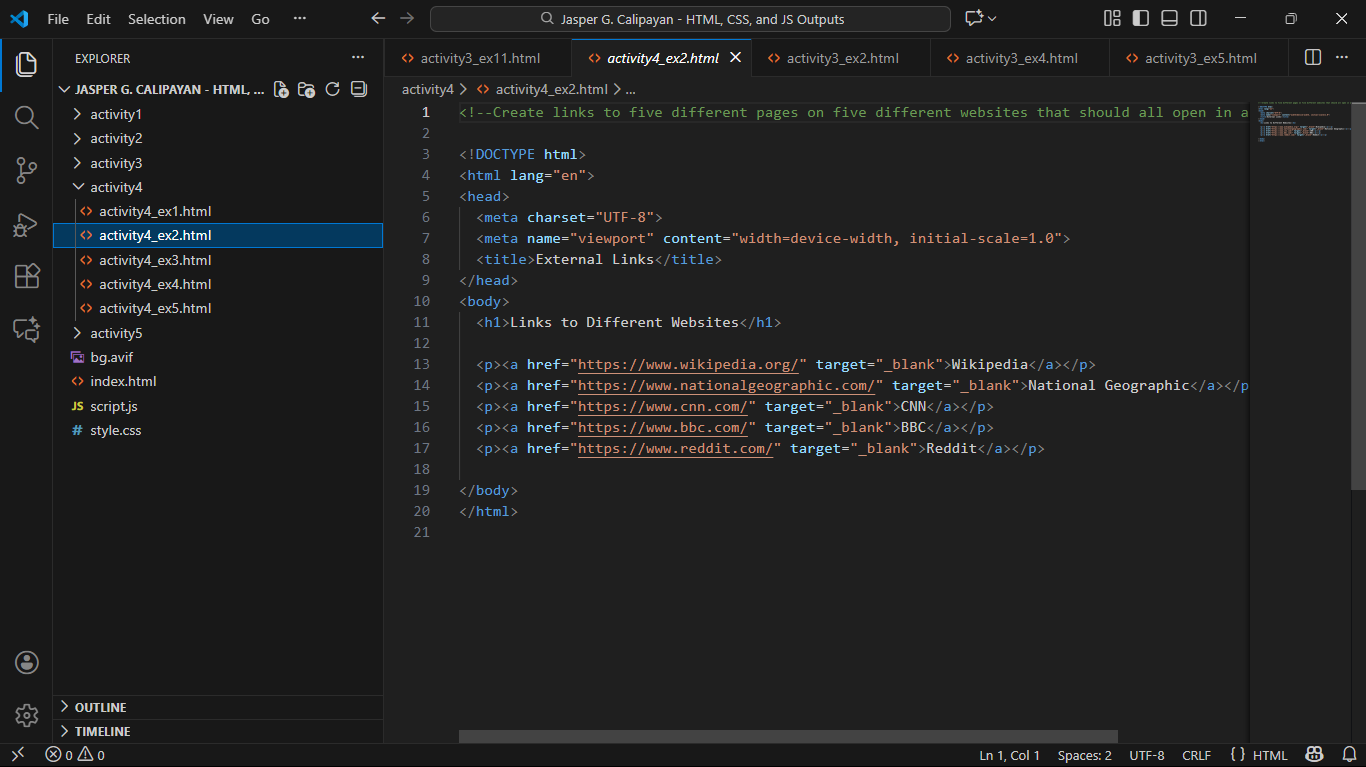Toggle the primary side bar layout button
Screen dimensions: 1366x767
point(1140,19)
